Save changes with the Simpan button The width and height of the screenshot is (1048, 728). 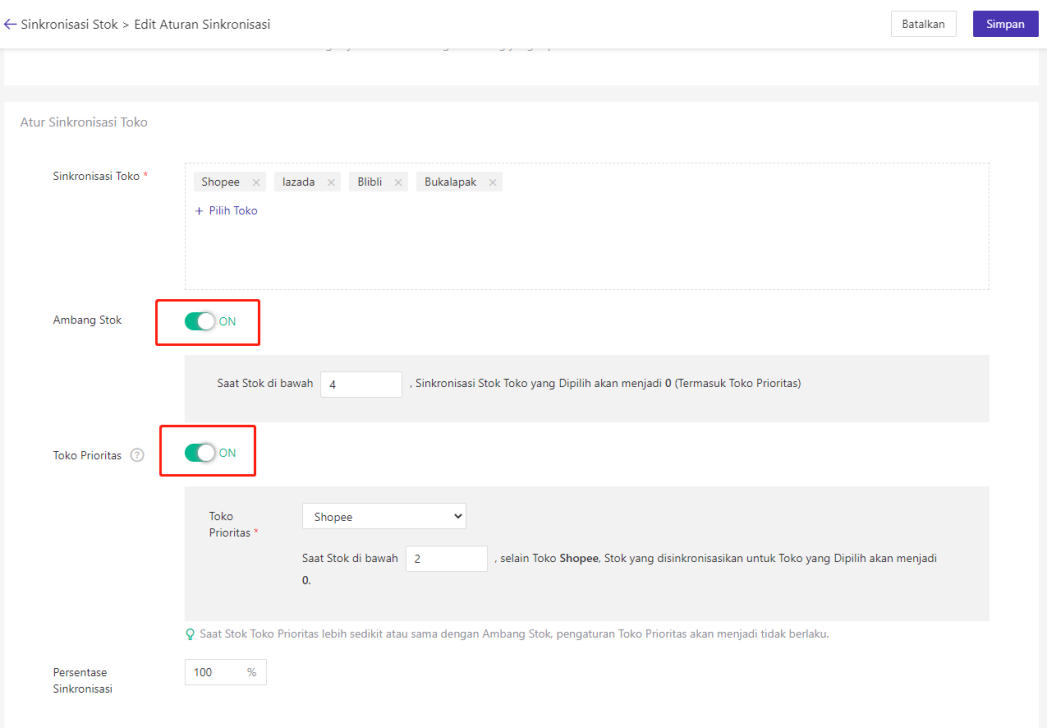[x=1005, y=24]
